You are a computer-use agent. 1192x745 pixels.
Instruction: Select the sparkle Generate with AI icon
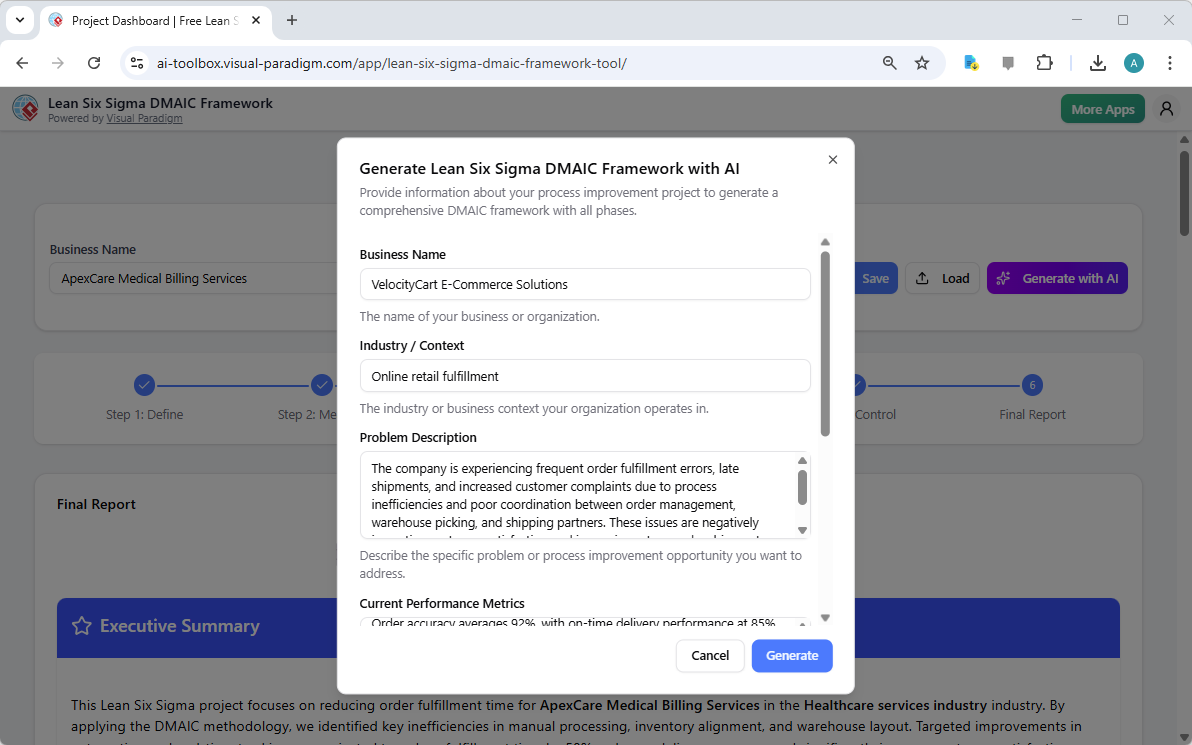[x=1005, y=278]
